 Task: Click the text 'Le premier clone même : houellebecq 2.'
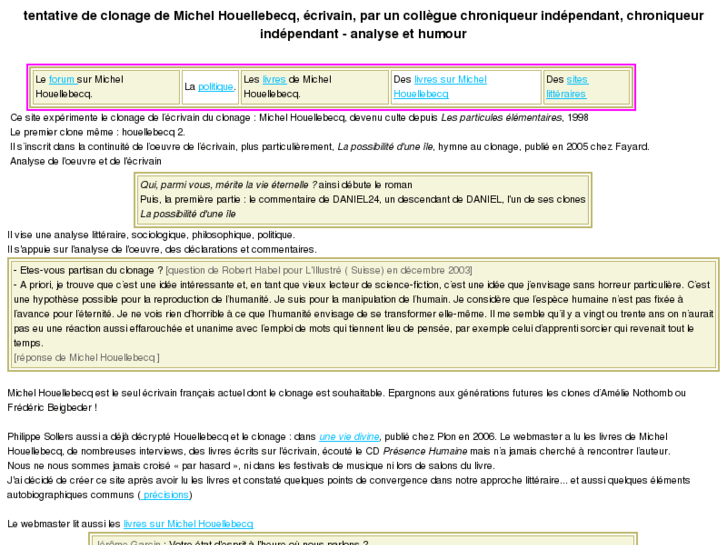[98, 132]
